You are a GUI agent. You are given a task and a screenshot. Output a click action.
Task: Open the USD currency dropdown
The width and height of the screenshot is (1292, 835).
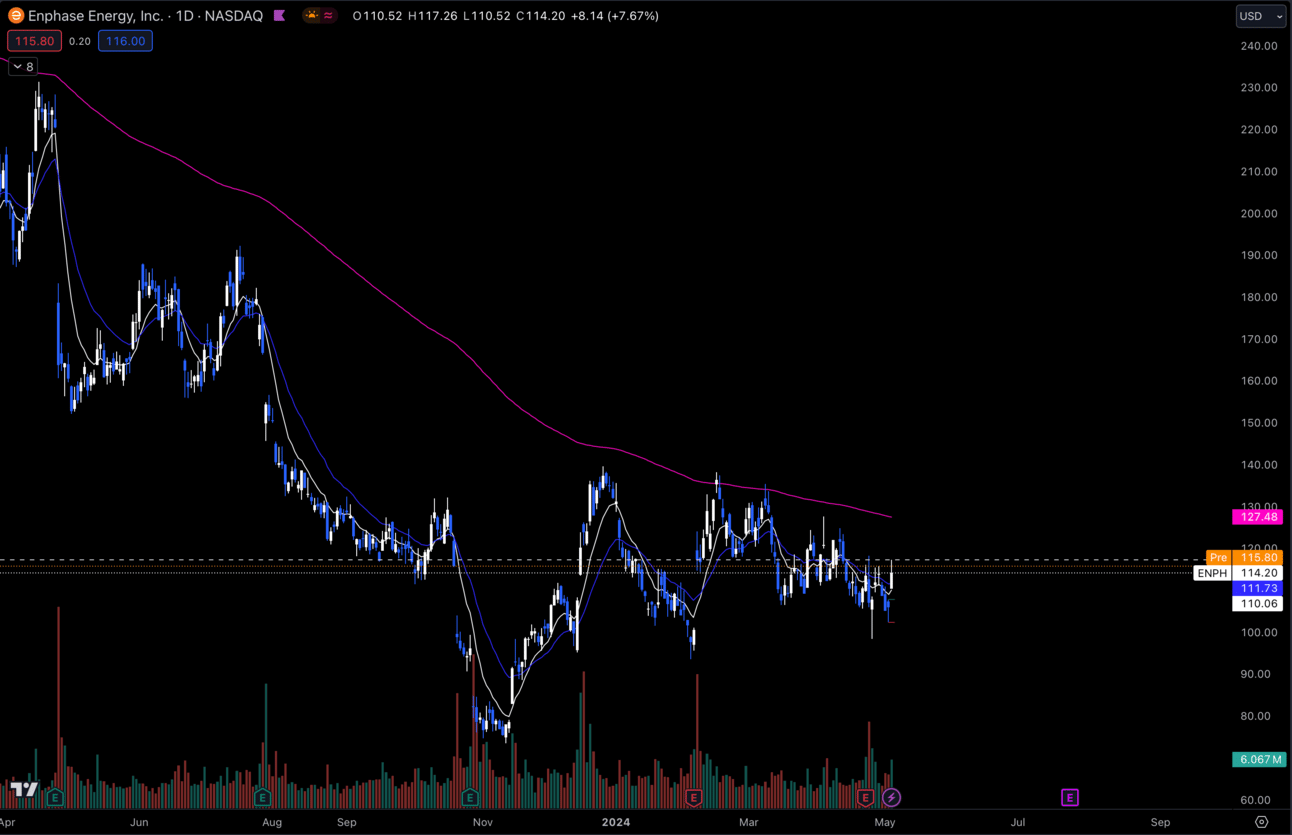[x=1261, y=16]
